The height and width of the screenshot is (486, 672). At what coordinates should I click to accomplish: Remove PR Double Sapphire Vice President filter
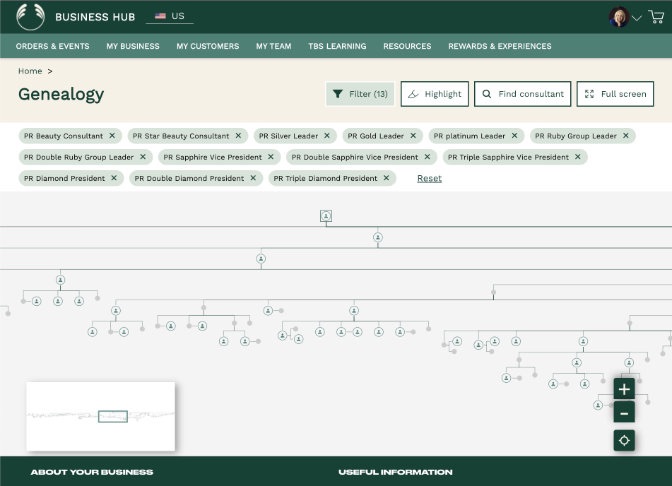coord(427,157)
